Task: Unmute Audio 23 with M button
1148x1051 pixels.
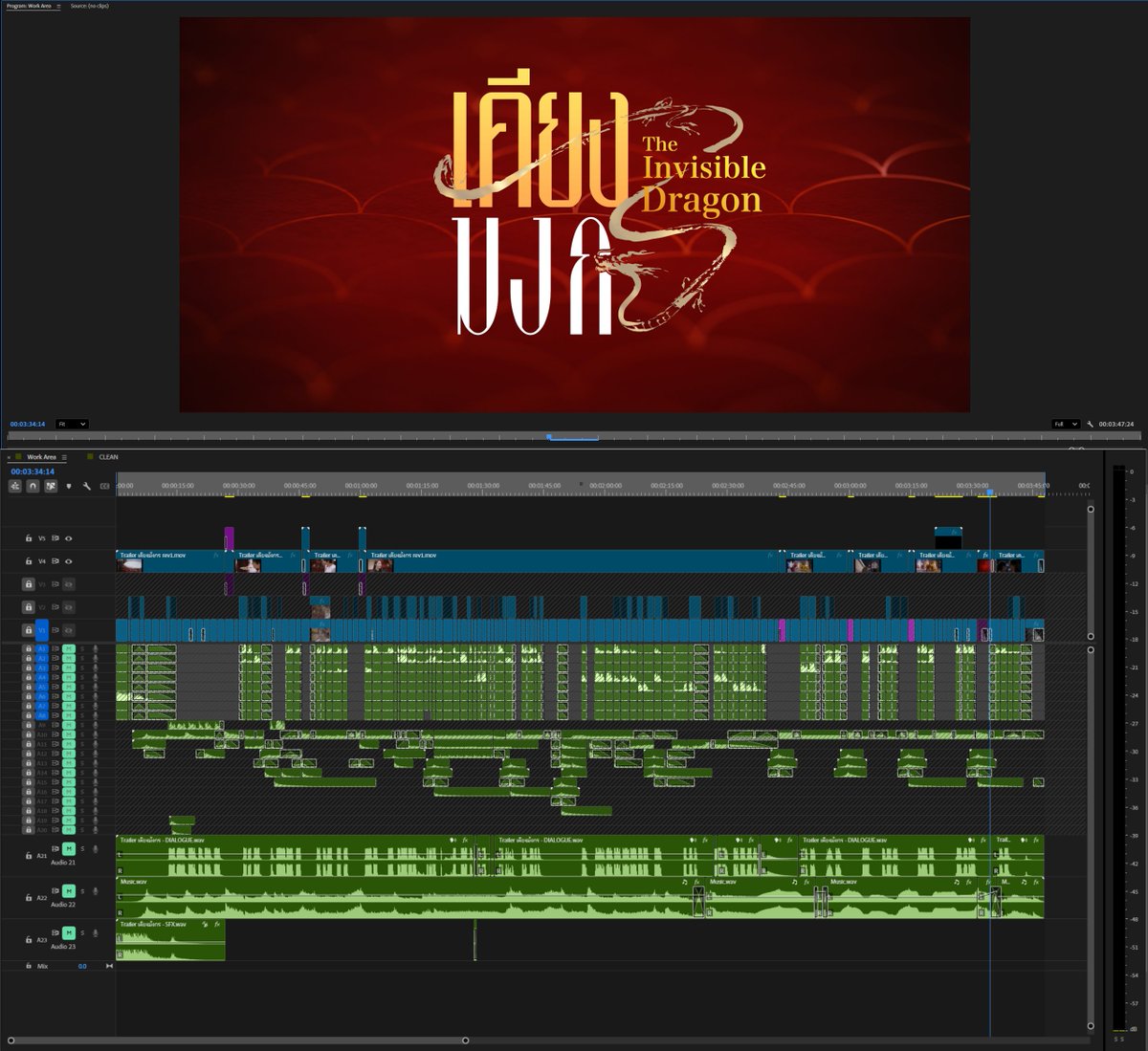Action: tap(69, 933)
